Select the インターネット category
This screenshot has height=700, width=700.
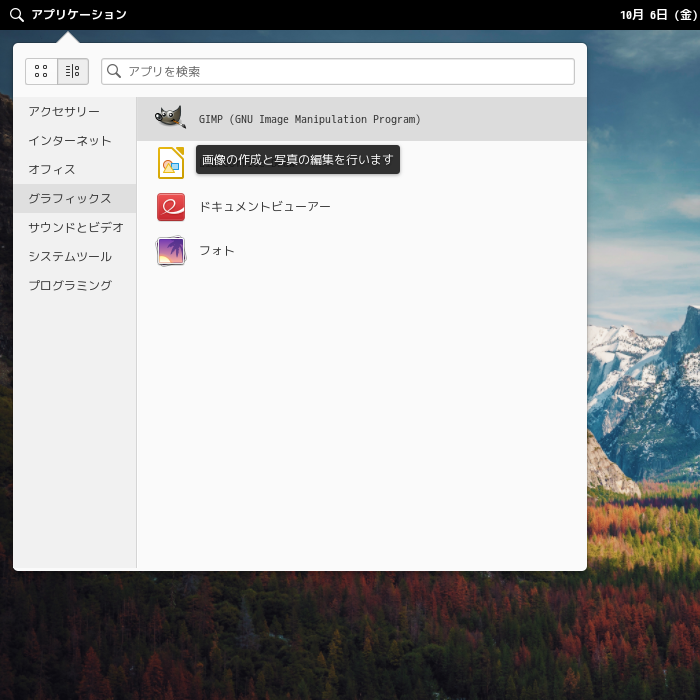(x=75, y=141)
